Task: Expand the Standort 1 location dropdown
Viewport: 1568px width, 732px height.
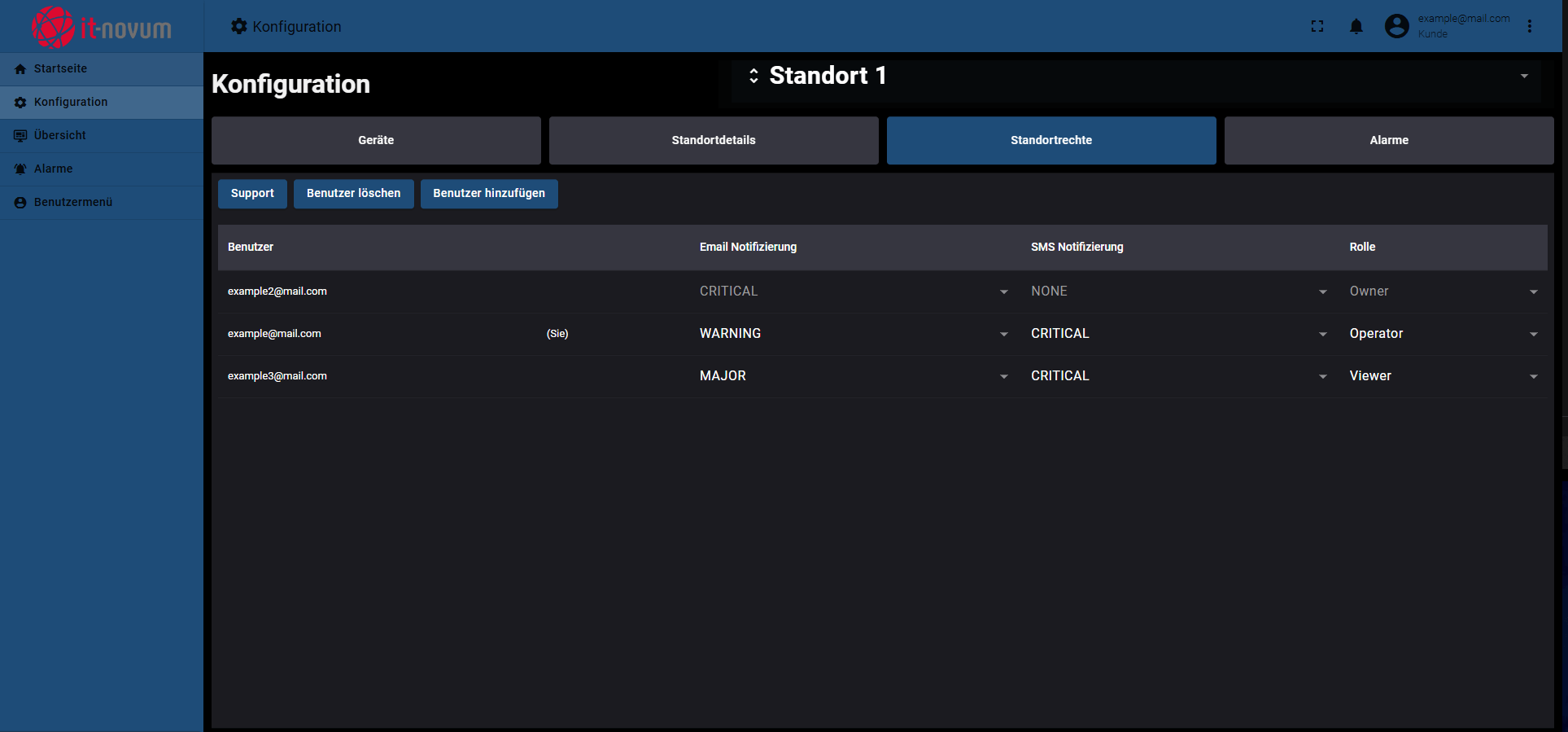Action: 1523,77
